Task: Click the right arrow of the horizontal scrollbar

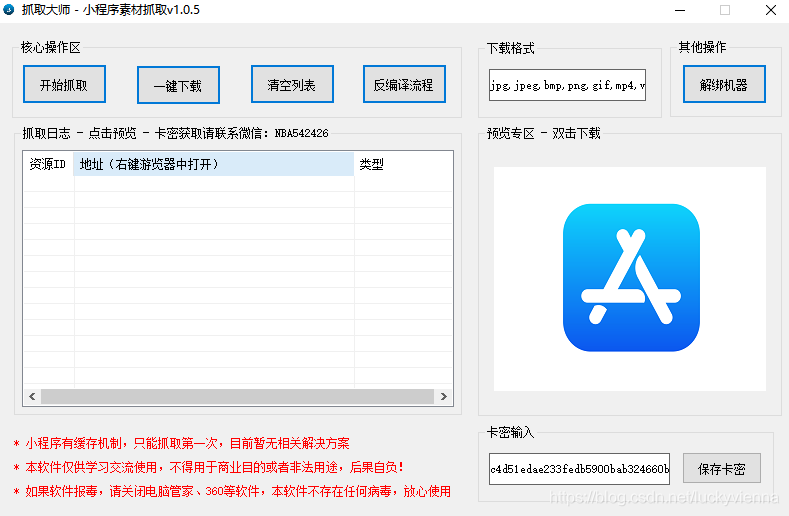Action: (443, 396)
